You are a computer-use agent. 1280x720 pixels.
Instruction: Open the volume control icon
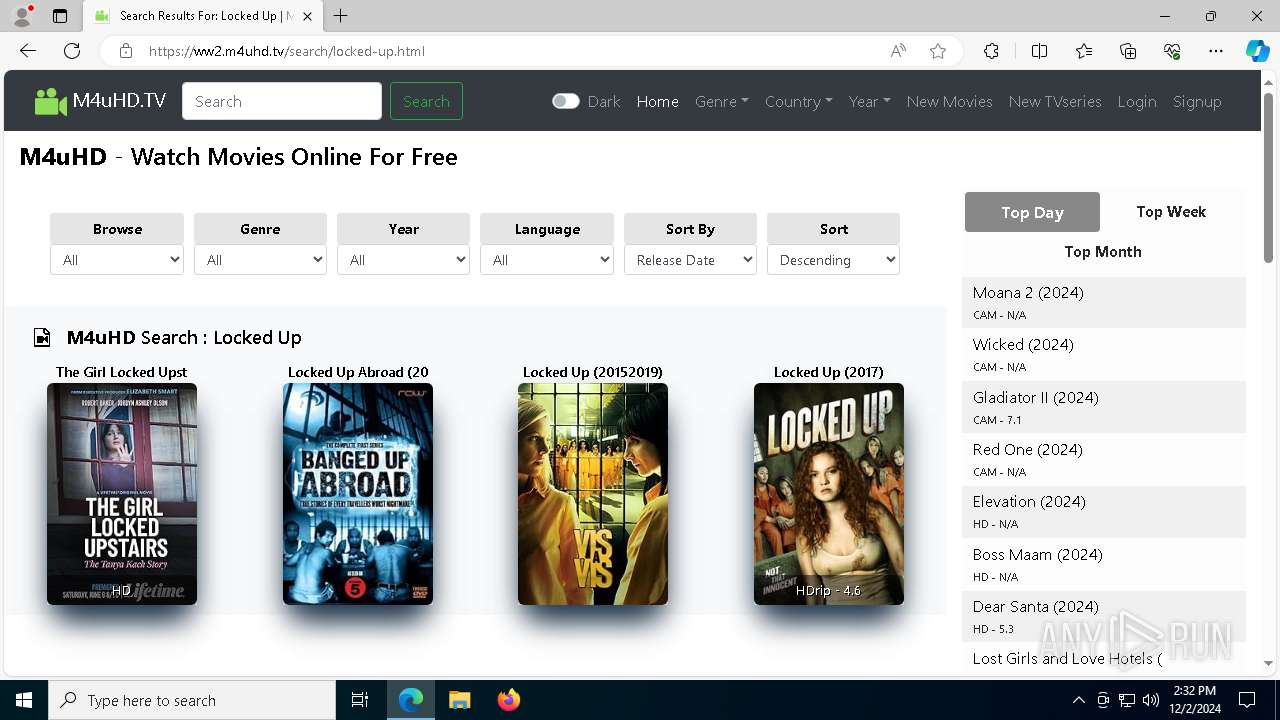click(x=1151, y=700)
